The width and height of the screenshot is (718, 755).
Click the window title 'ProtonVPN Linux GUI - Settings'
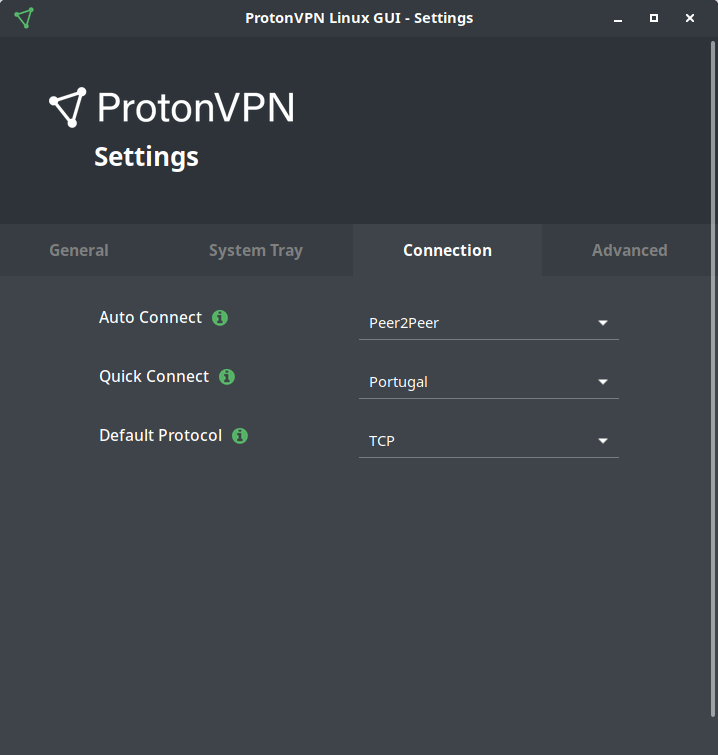pyautogui.click(x=359, y=18)
